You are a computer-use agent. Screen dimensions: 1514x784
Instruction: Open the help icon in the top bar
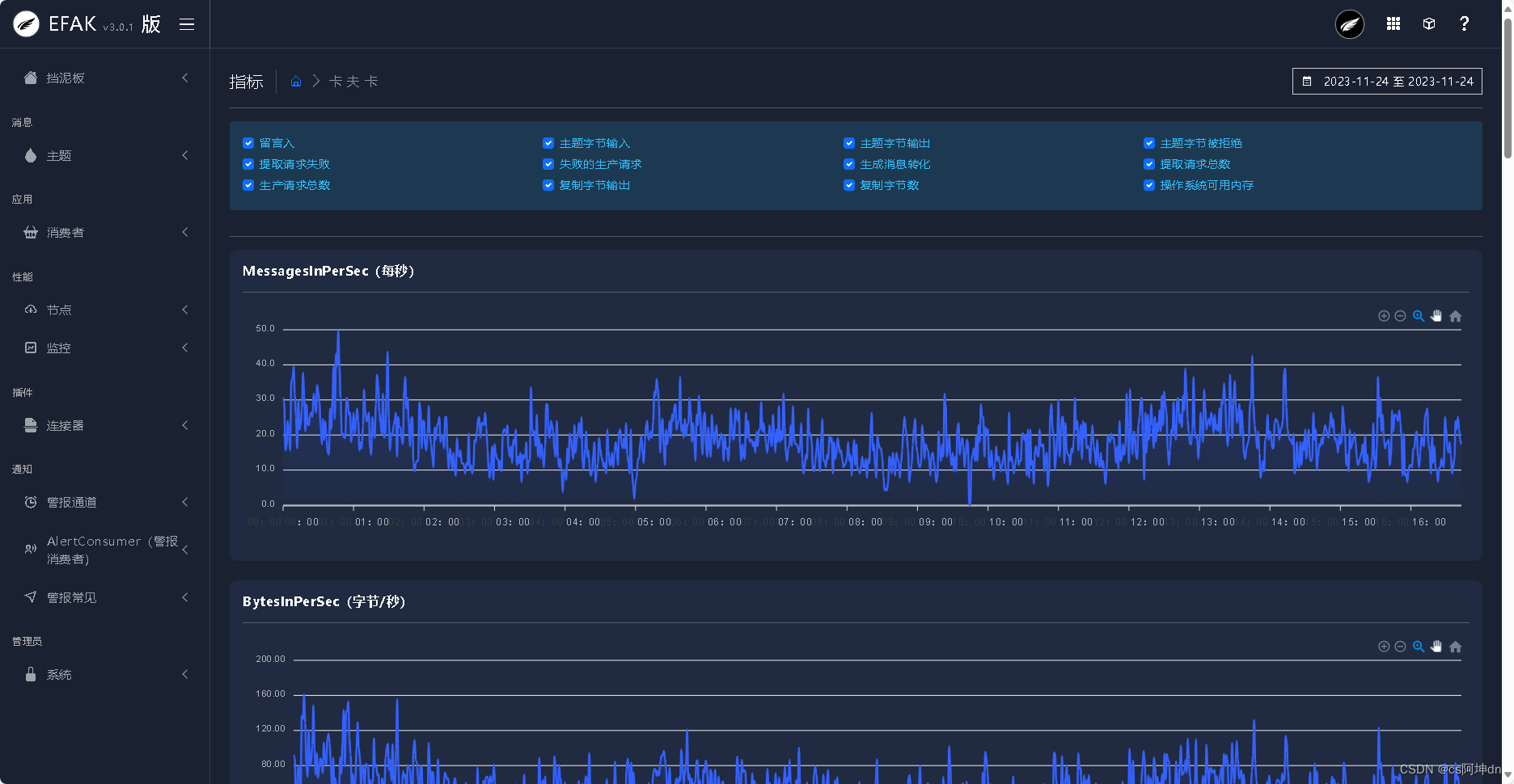click(x=1465, y=23)
